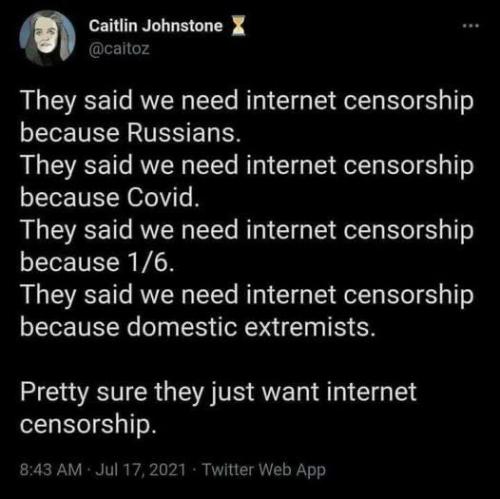Image resolution: width=500 pixels, height=499 pixels.
Task: Click the final word 'censorship.'
Action: (88, 425)
